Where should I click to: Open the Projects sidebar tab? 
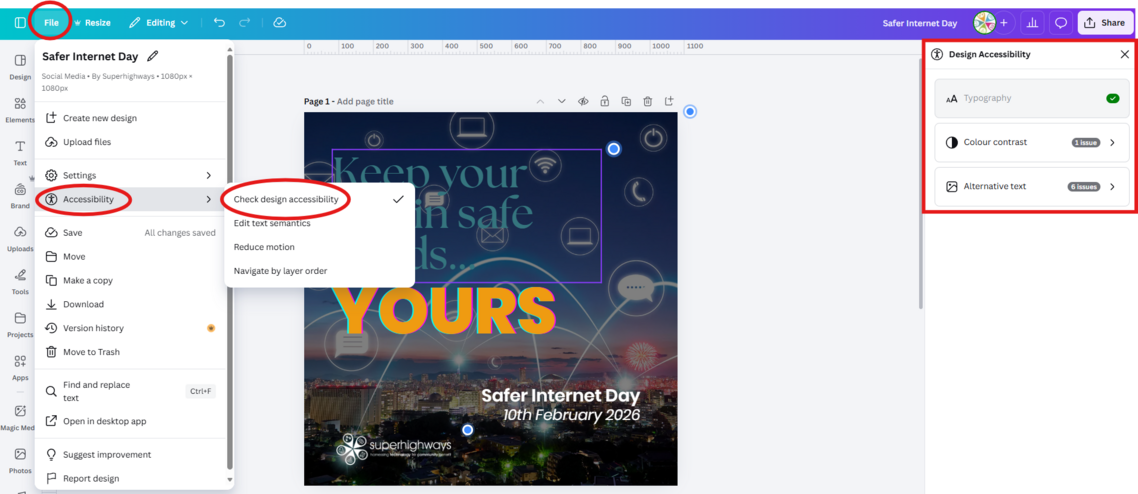point(20,324)
